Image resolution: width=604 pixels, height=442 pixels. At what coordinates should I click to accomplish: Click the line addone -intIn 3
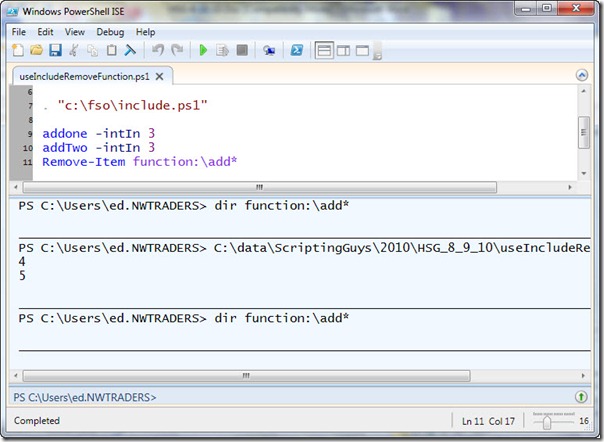click(x=99, y=134)
